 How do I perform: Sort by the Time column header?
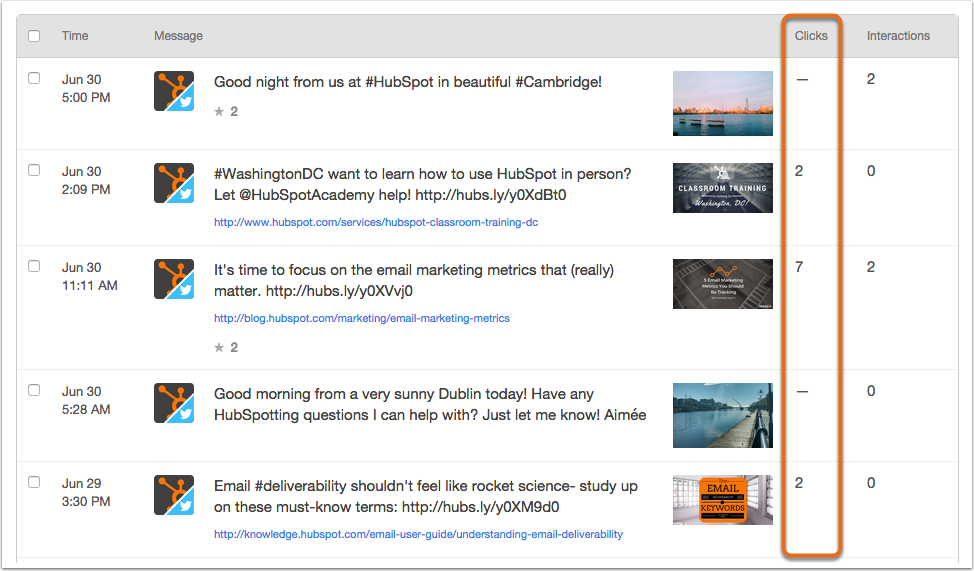click(75, 36)
